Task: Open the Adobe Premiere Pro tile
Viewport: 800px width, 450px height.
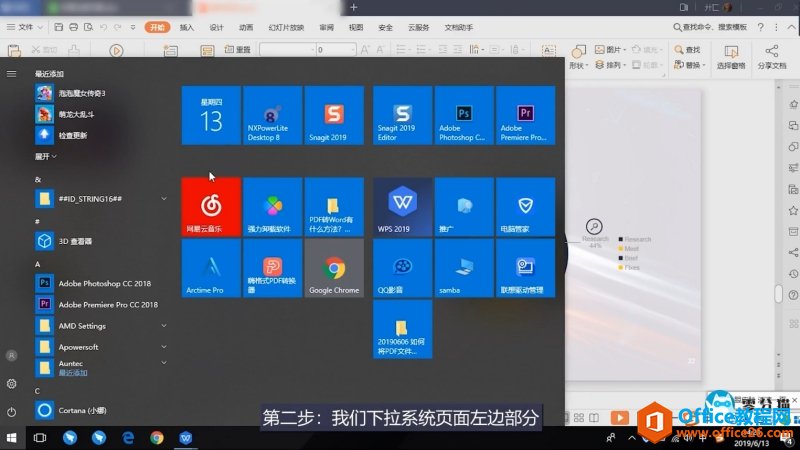Action: pos(525,116)
